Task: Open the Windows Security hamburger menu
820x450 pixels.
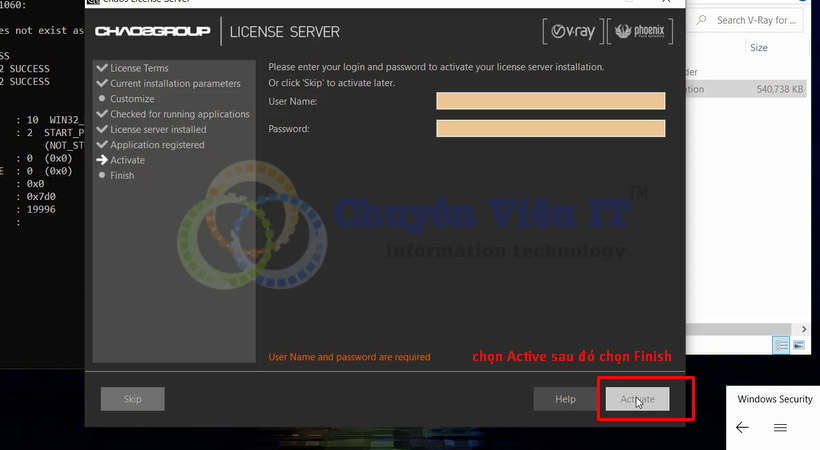Action: point(781,427)
